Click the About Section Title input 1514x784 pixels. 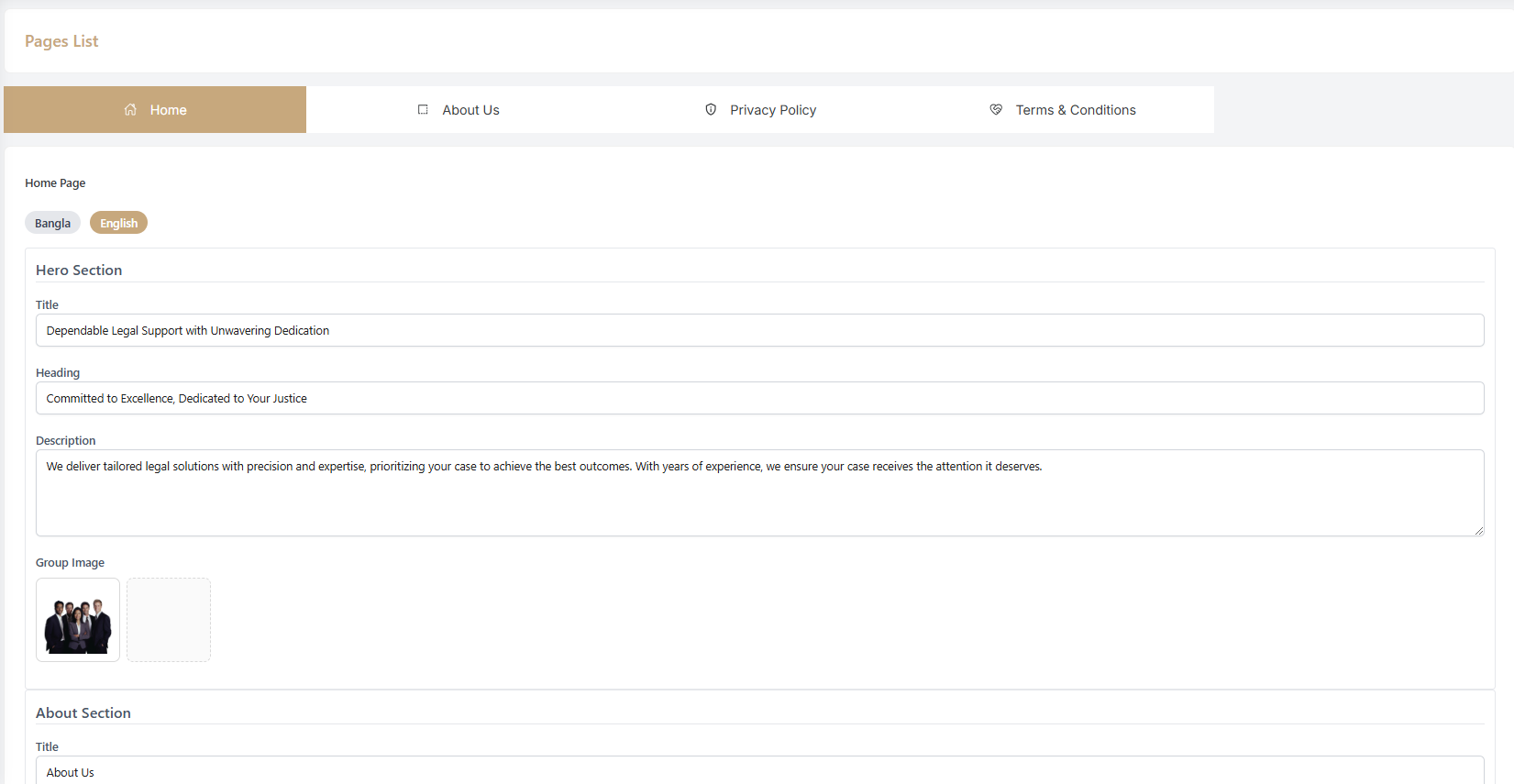coord(759,771)
